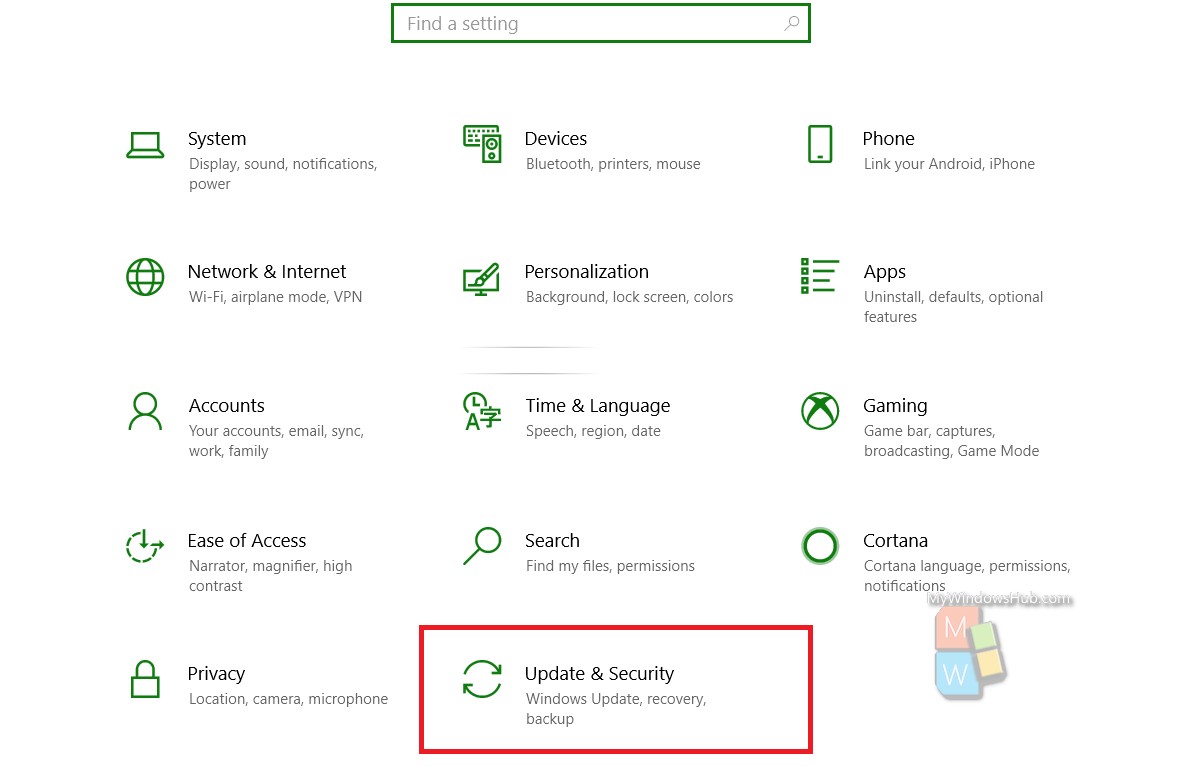This screenshot has width=1182, height=767.
Task: Select Privacy settings title
Action: 216,674
